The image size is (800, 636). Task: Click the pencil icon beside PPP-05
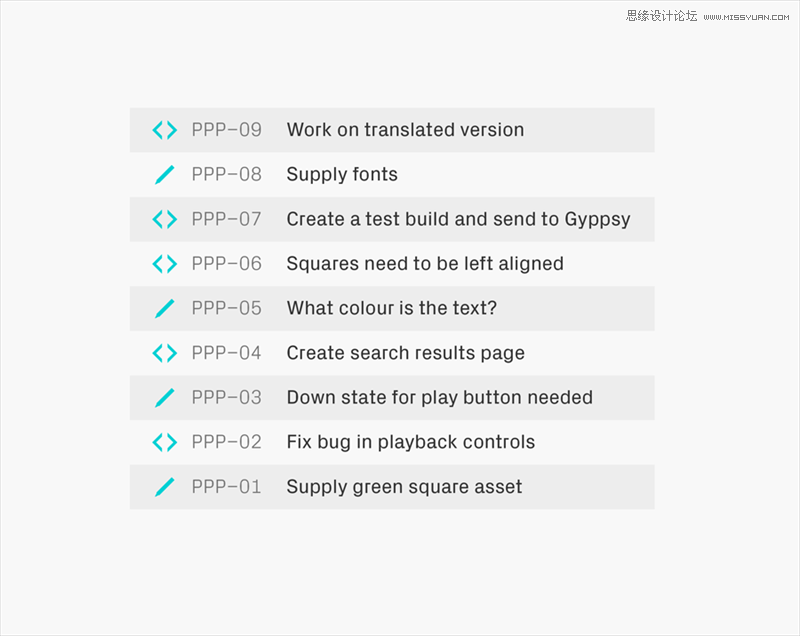165,309
